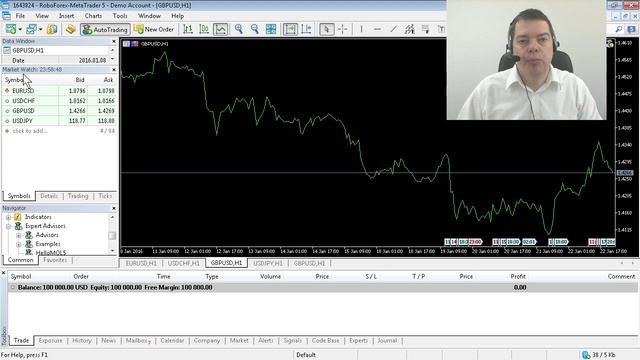The width and height of the screenshot is (640, 360).
Task: Click the Default profile in status bar
Action: coord(306,355)
